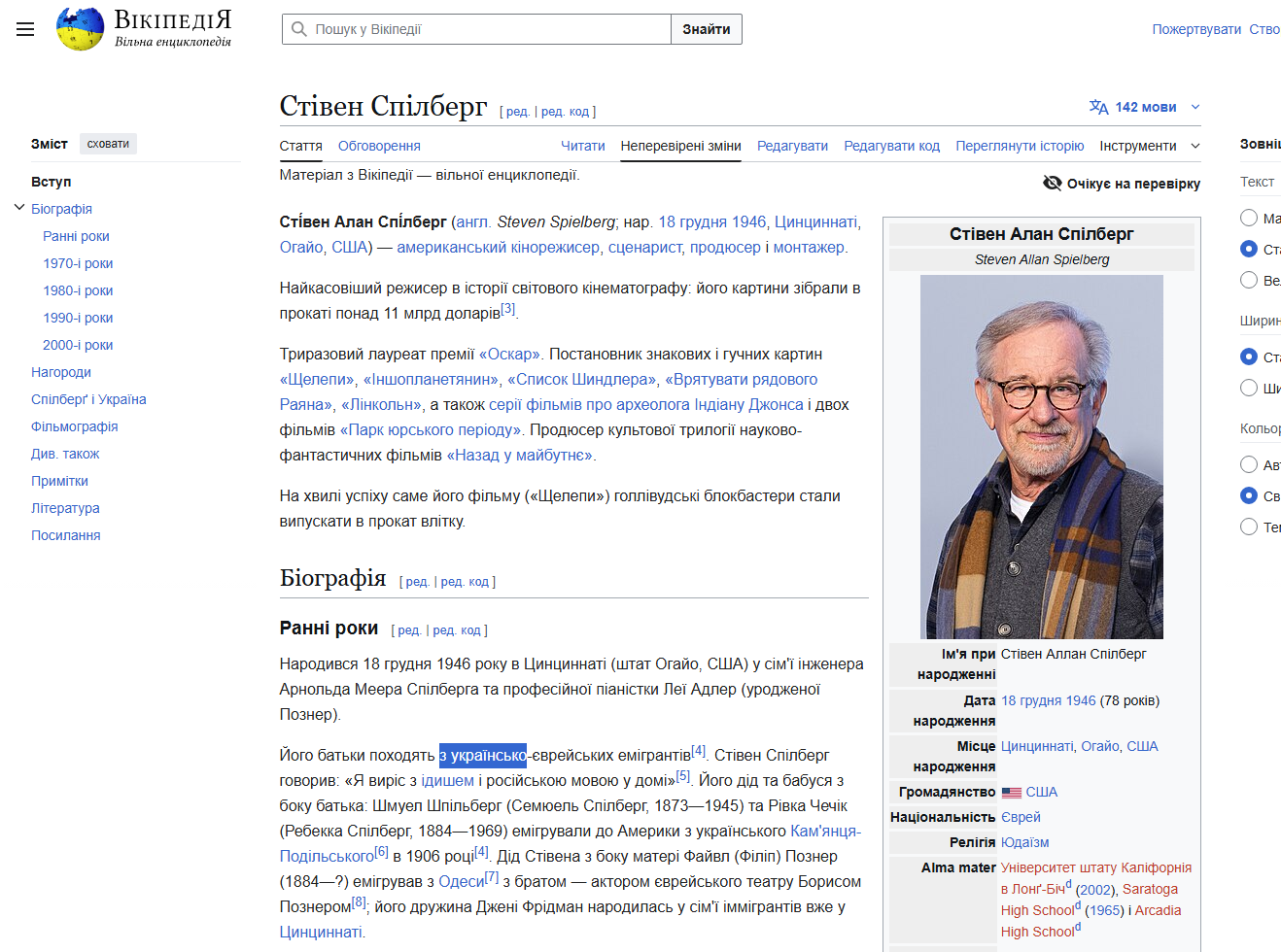Open reference footnote [3]

click(x=508, y=309)
